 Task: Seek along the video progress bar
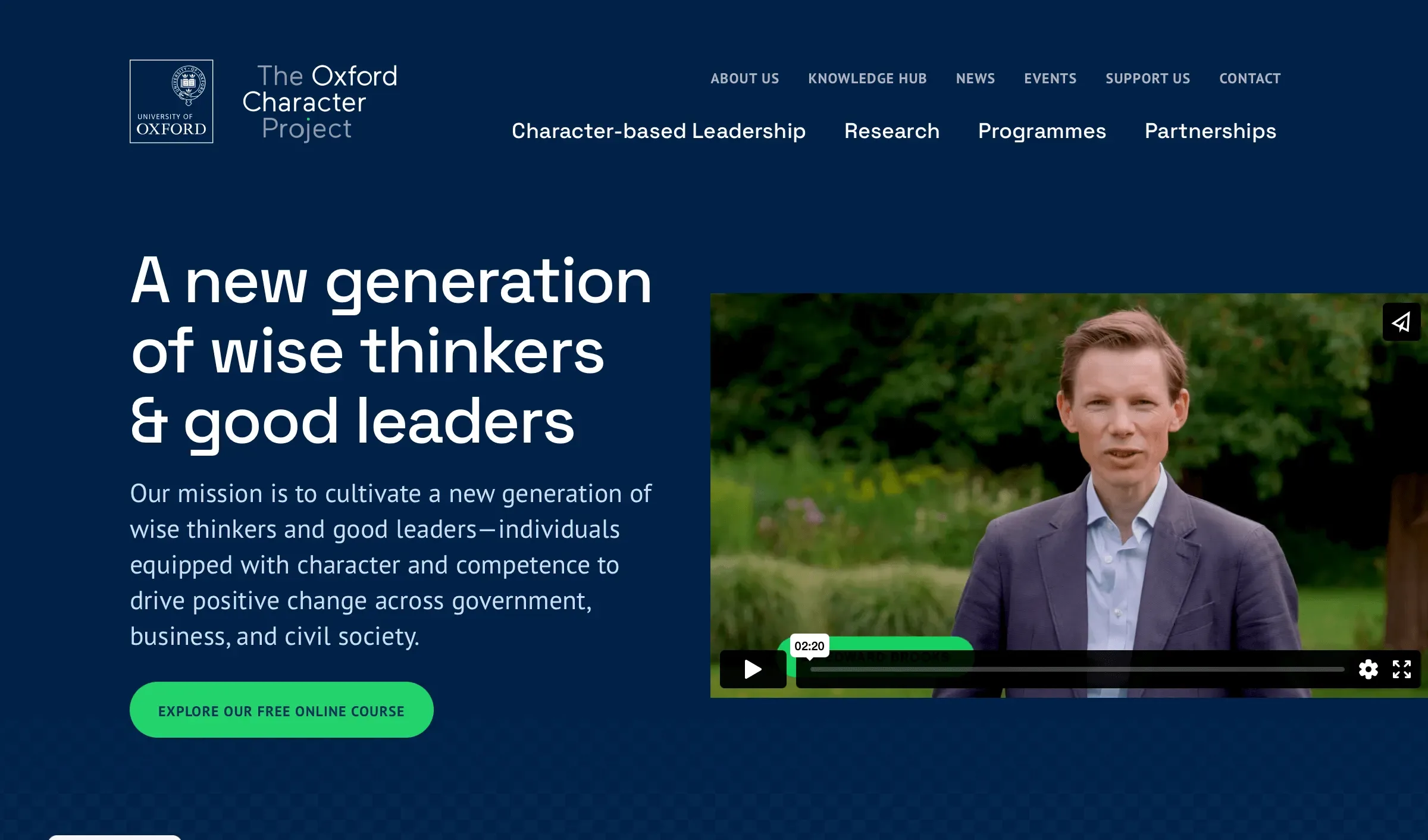click(1077, 669)
